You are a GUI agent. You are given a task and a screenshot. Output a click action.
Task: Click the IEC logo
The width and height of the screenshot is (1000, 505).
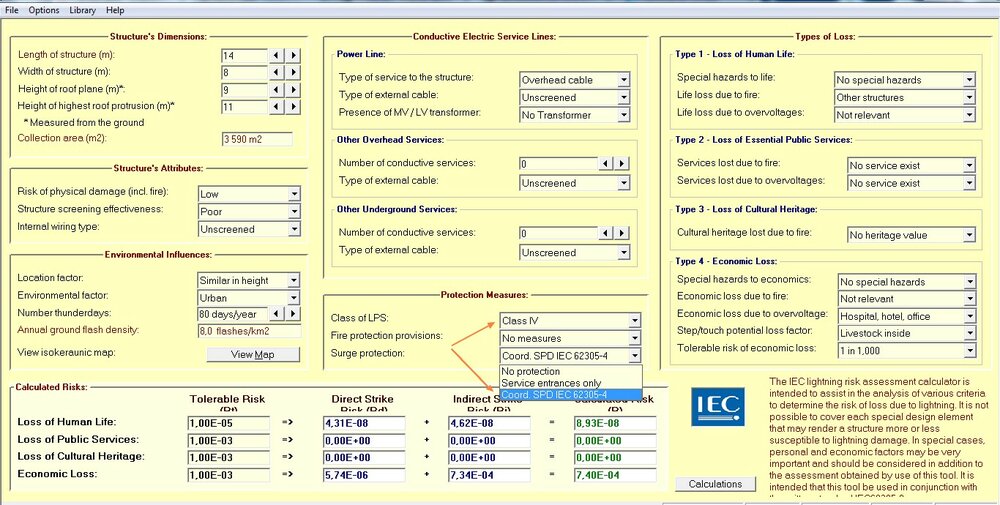coord(717,407)
